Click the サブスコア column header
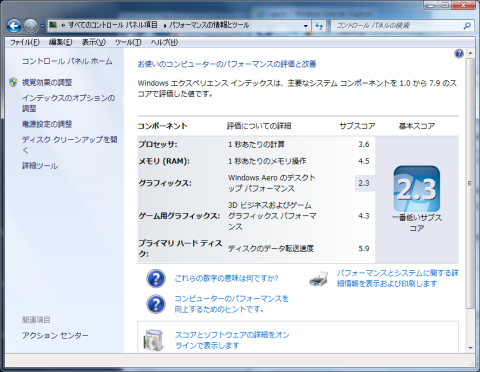Screen dimensions: 480x372 357,126
